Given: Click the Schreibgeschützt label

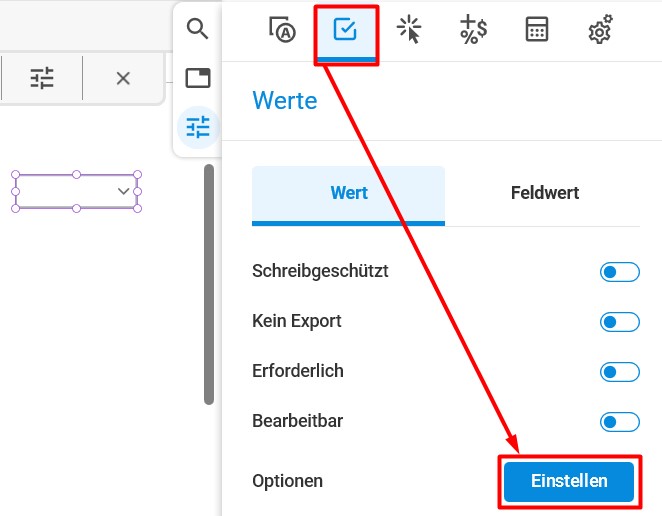Looking at the screenshot, I should [320, 271].
